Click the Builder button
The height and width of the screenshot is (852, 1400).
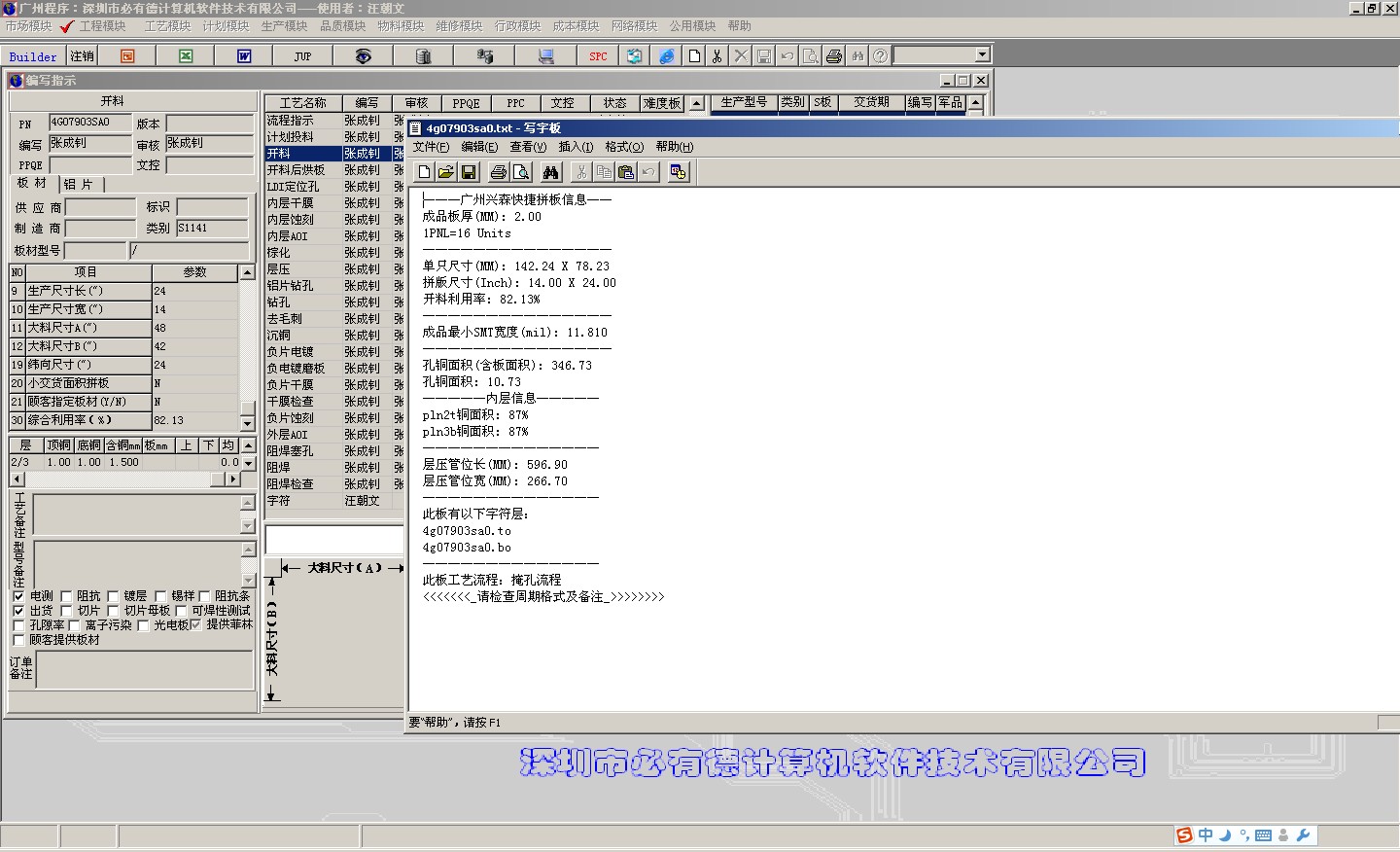coord(33,56)
